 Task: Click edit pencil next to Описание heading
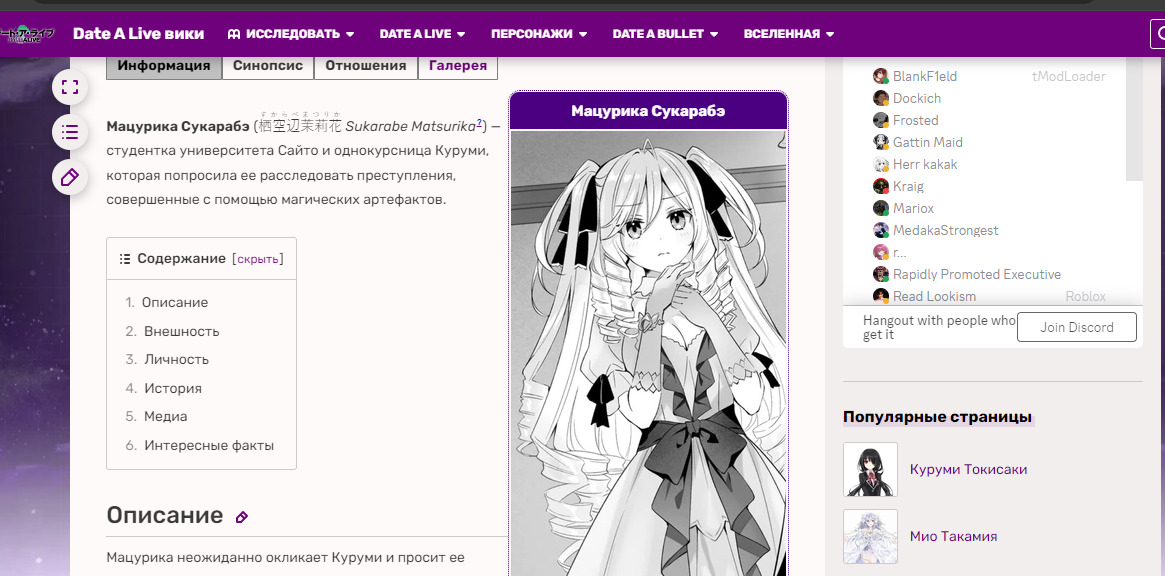pos(241,517)
